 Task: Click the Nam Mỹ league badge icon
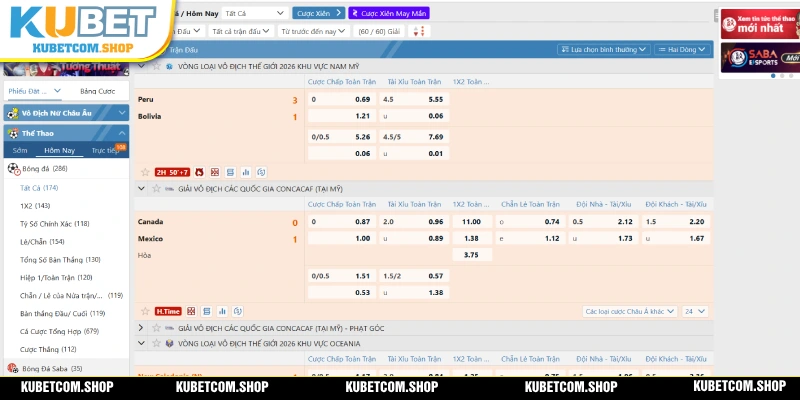170,66
